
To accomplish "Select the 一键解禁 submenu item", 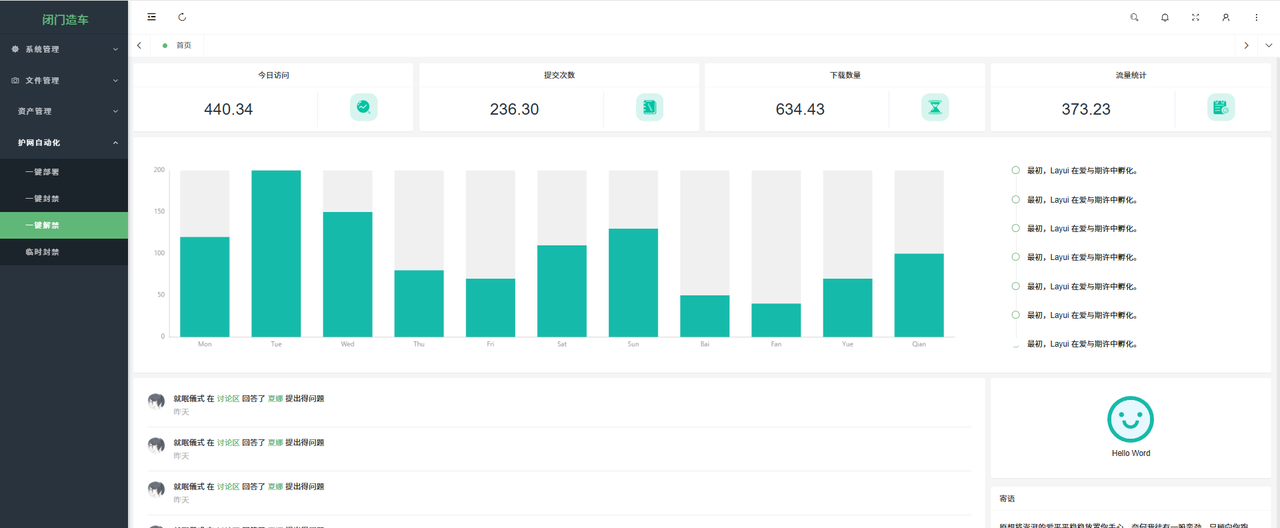I will pos(64,225).
